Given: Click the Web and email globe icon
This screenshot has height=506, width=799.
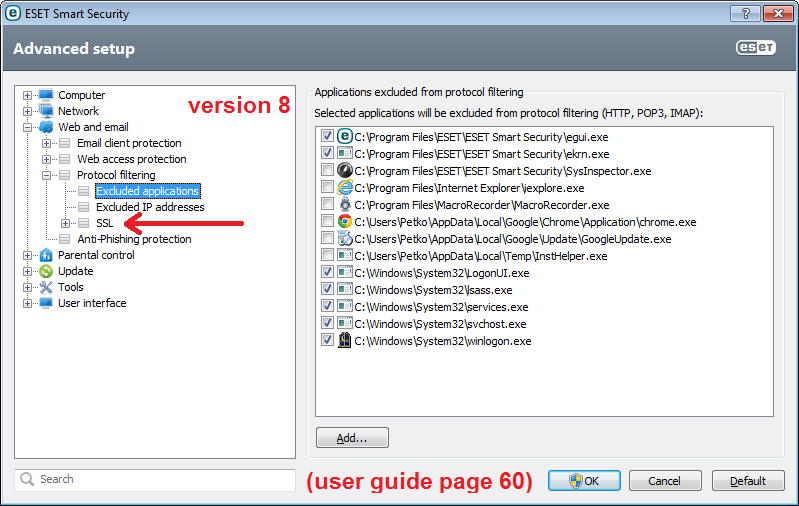Looking at the screenshot, I should tap(46, 127).
